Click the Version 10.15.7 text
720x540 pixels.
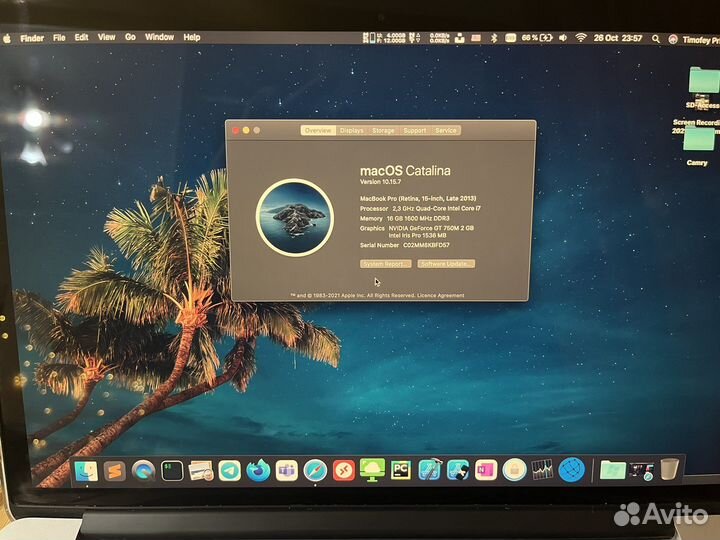(380, 182)
